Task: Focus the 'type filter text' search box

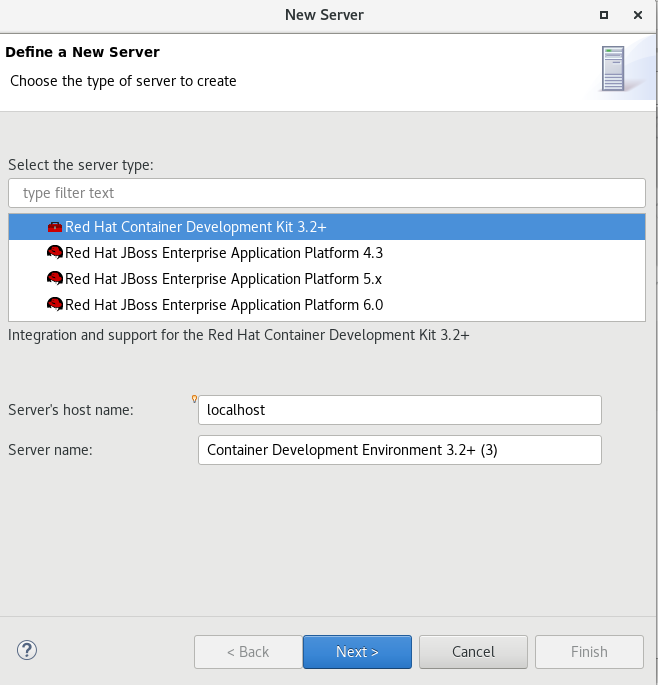Action: tap(327, 193)
